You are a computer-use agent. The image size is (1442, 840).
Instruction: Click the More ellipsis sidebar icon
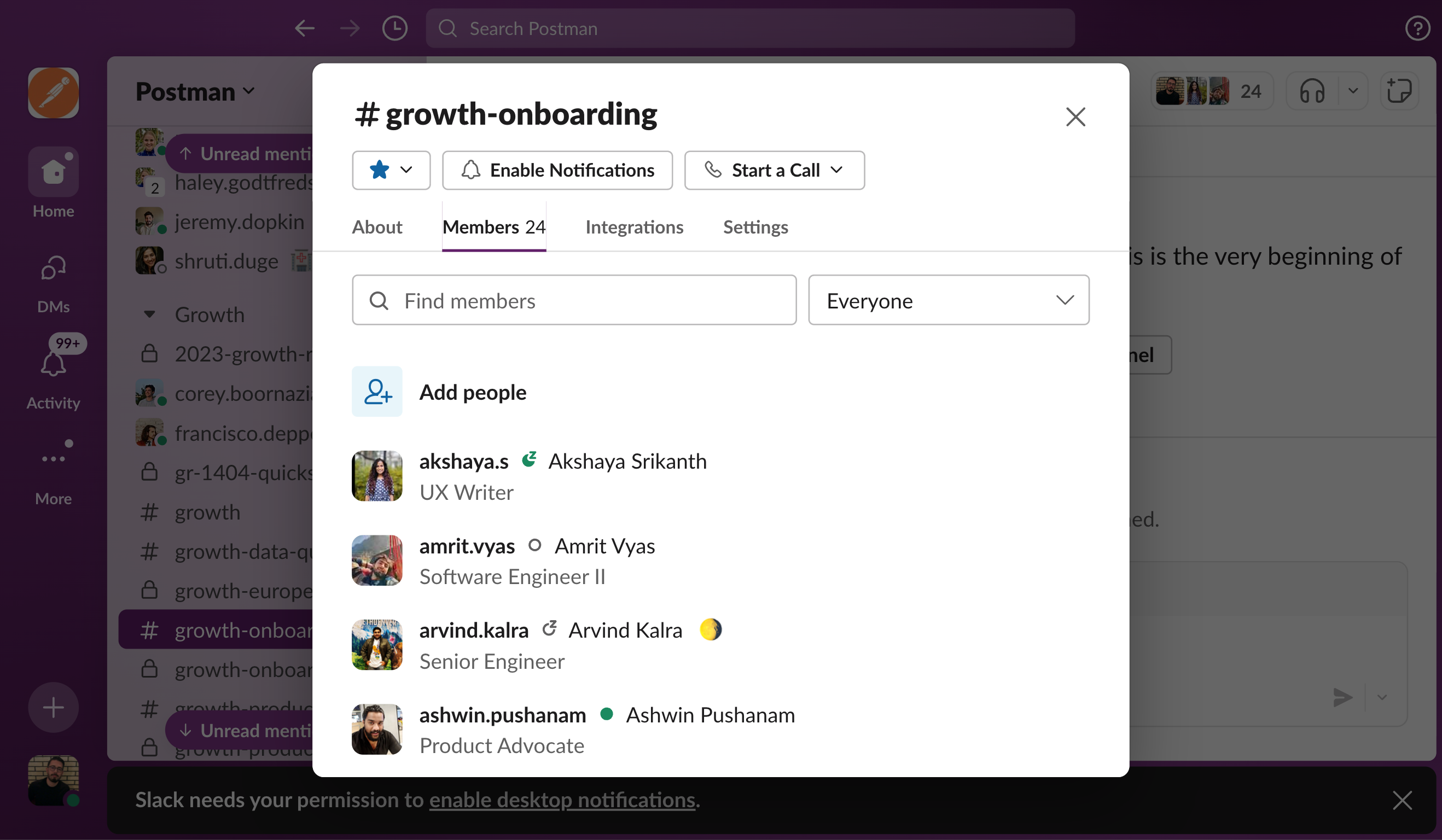[x=53, y=459]
